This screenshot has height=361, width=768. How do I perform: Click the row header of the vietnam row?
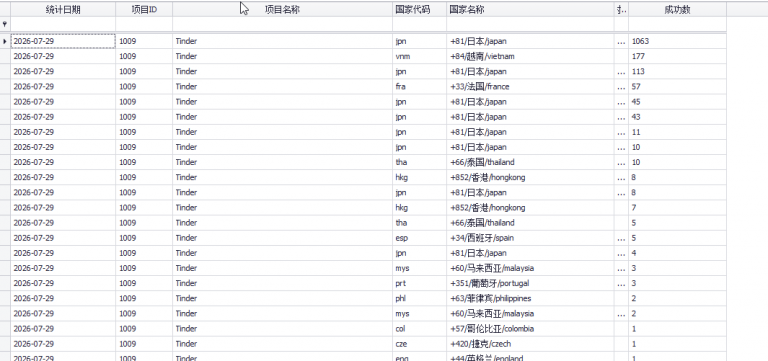click(5, 56)
